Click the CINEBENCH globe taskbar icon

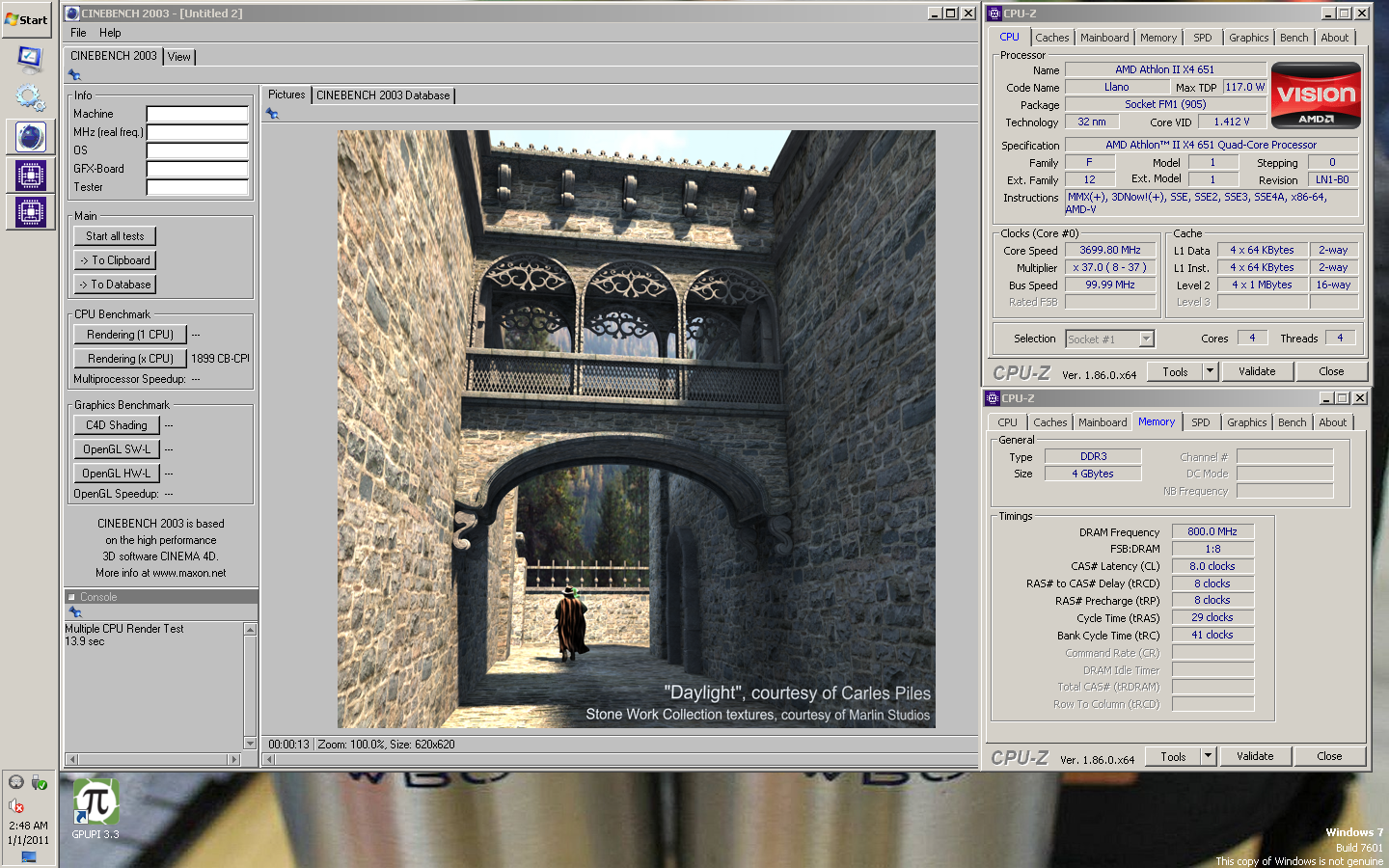tap(30, 136)
